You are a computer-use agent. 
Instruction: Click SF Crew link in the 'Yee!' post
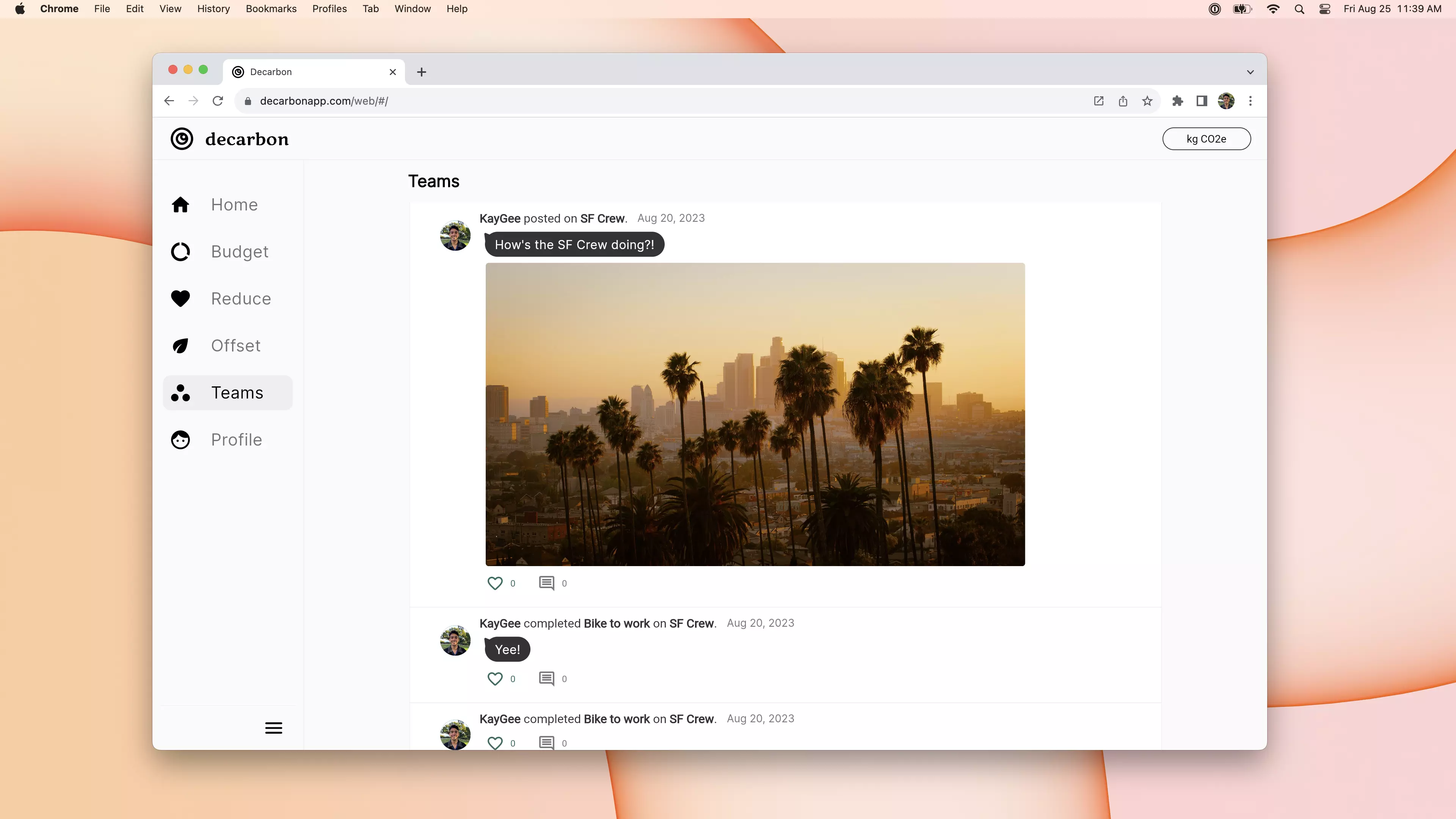pos(691,623)
